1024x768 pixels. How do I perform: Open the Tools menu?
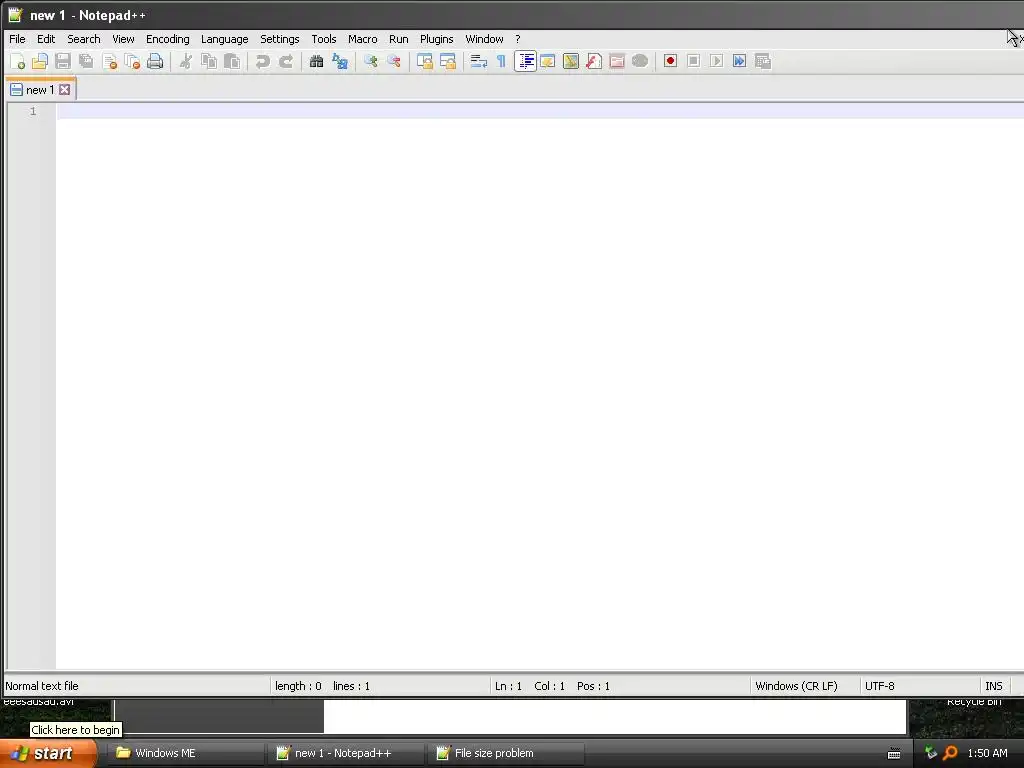323,39
